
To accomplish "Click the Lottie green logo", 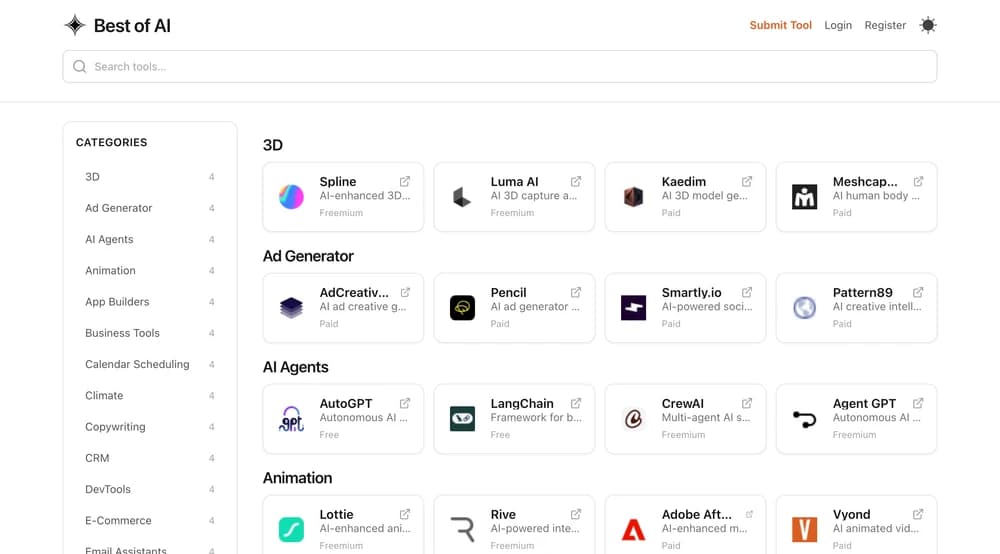I will 291,530.
